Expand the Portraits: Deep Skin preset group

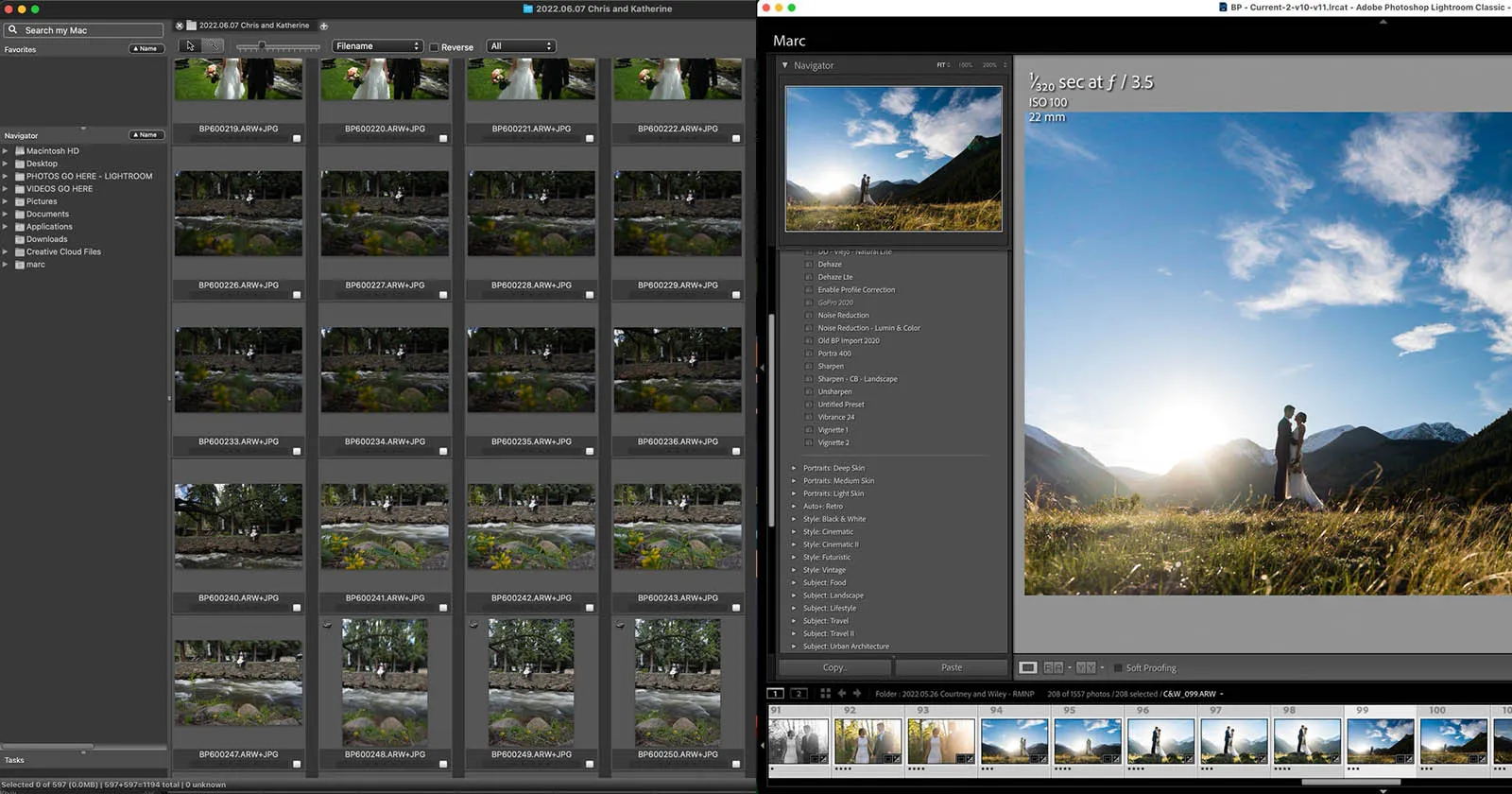(794, 468)
